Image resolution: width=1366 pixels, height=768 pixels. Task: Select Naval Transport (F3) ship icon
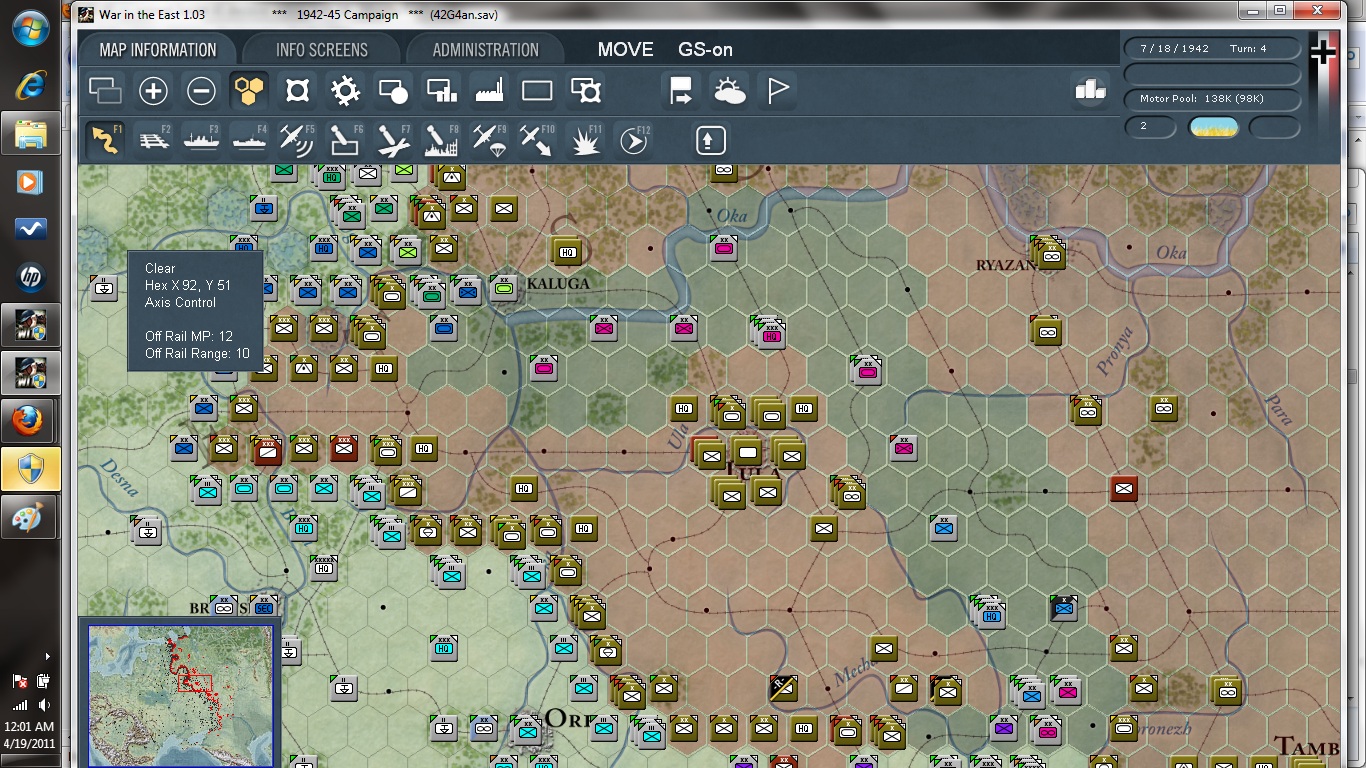coord(201,140)
